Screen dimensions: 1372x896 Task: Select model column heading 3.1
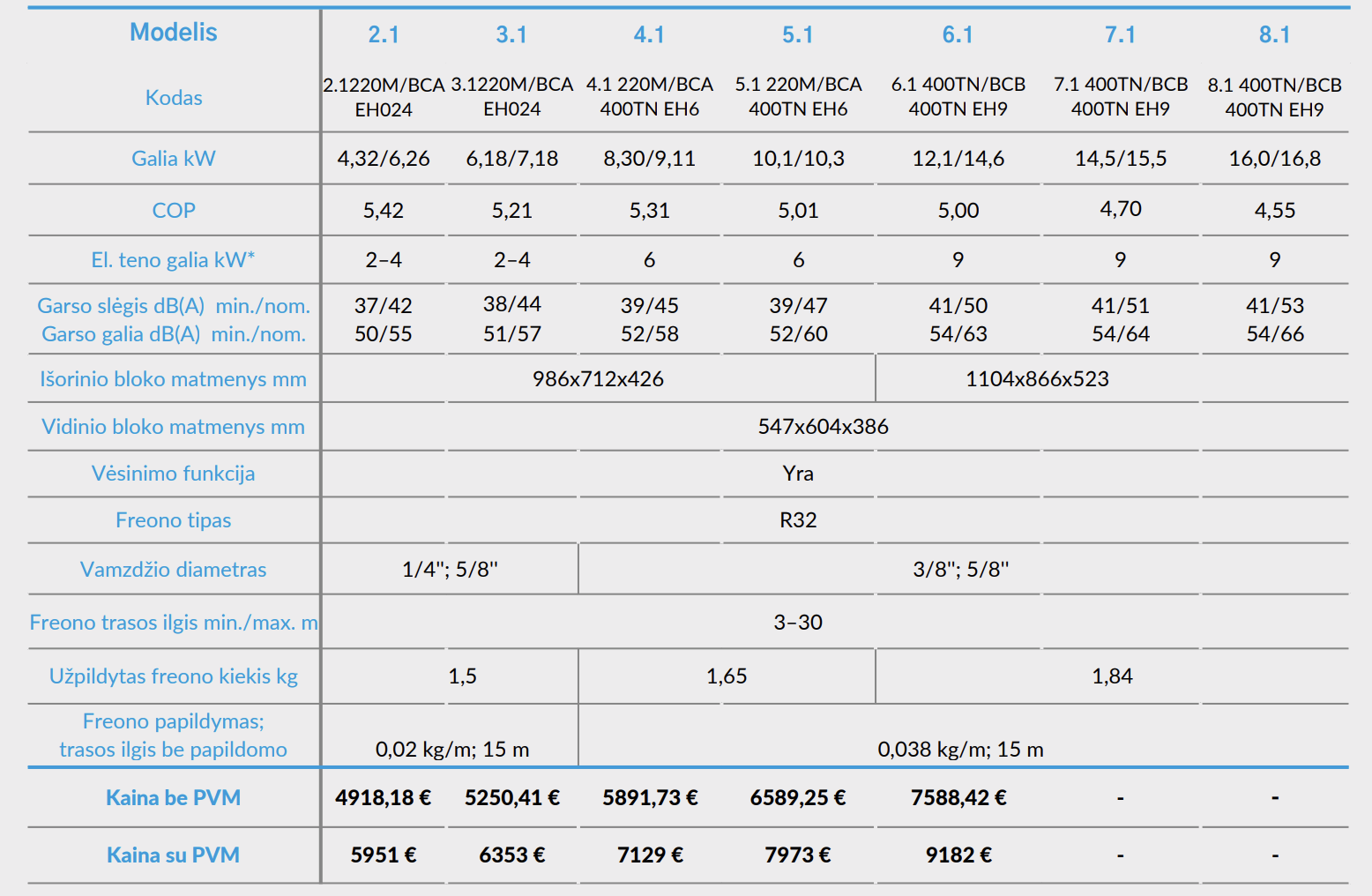[x=511, y=34]
